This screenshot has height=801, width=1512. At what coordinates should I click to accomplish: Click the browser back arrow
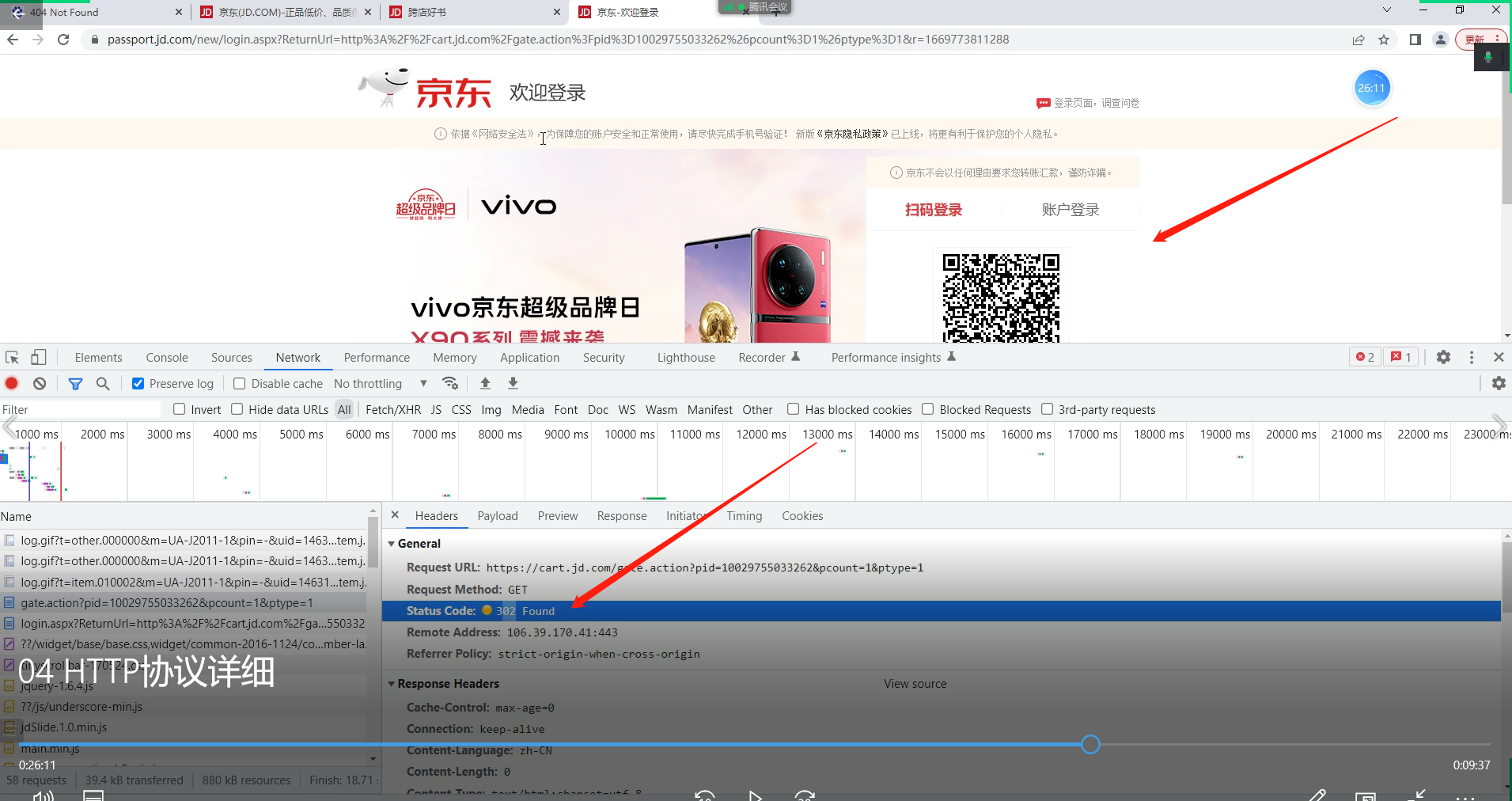pos(13,40)
